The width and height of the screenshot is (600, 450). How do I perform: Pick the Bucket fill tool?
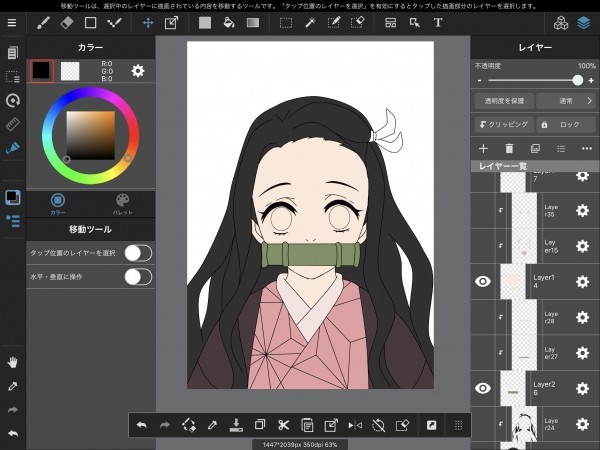pyautogui.click(x=228, y=21)
